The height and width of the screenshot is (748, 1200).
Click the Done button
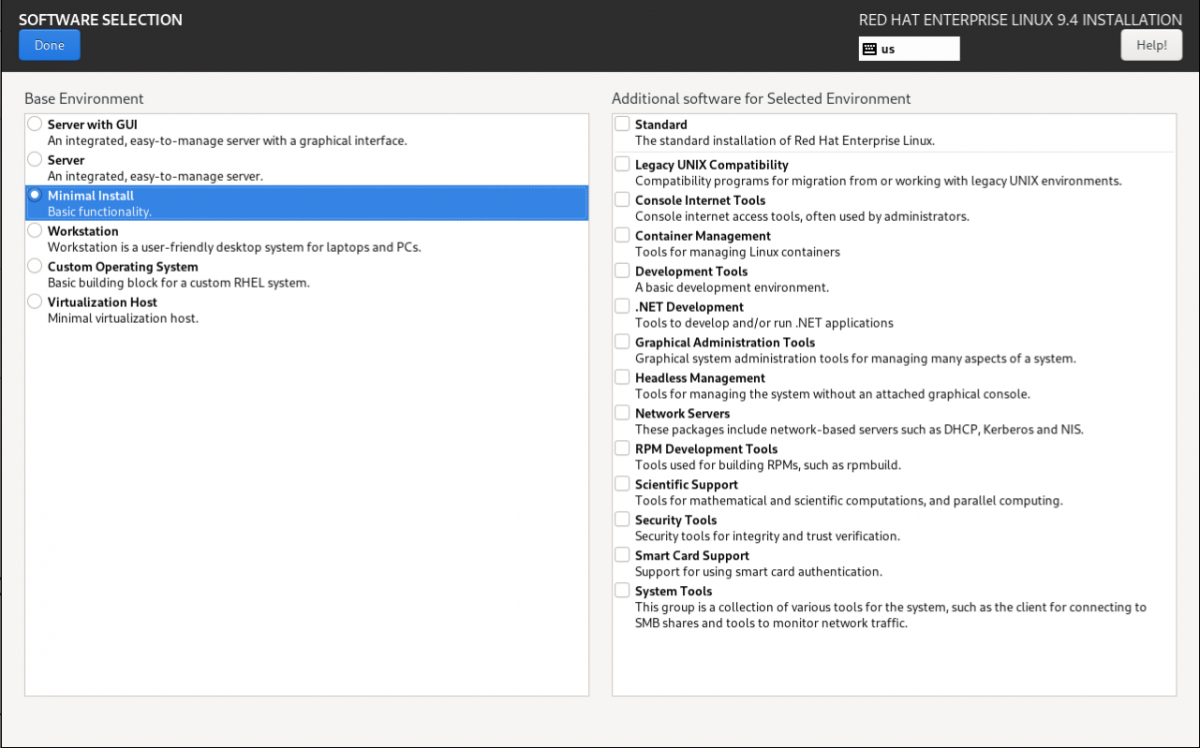[x=49, y=45]
